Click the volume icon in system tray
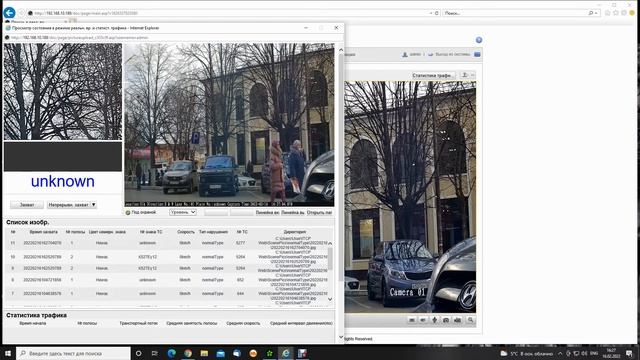The image size is (640, 360). pyautogui.click(x=584, y=353)
